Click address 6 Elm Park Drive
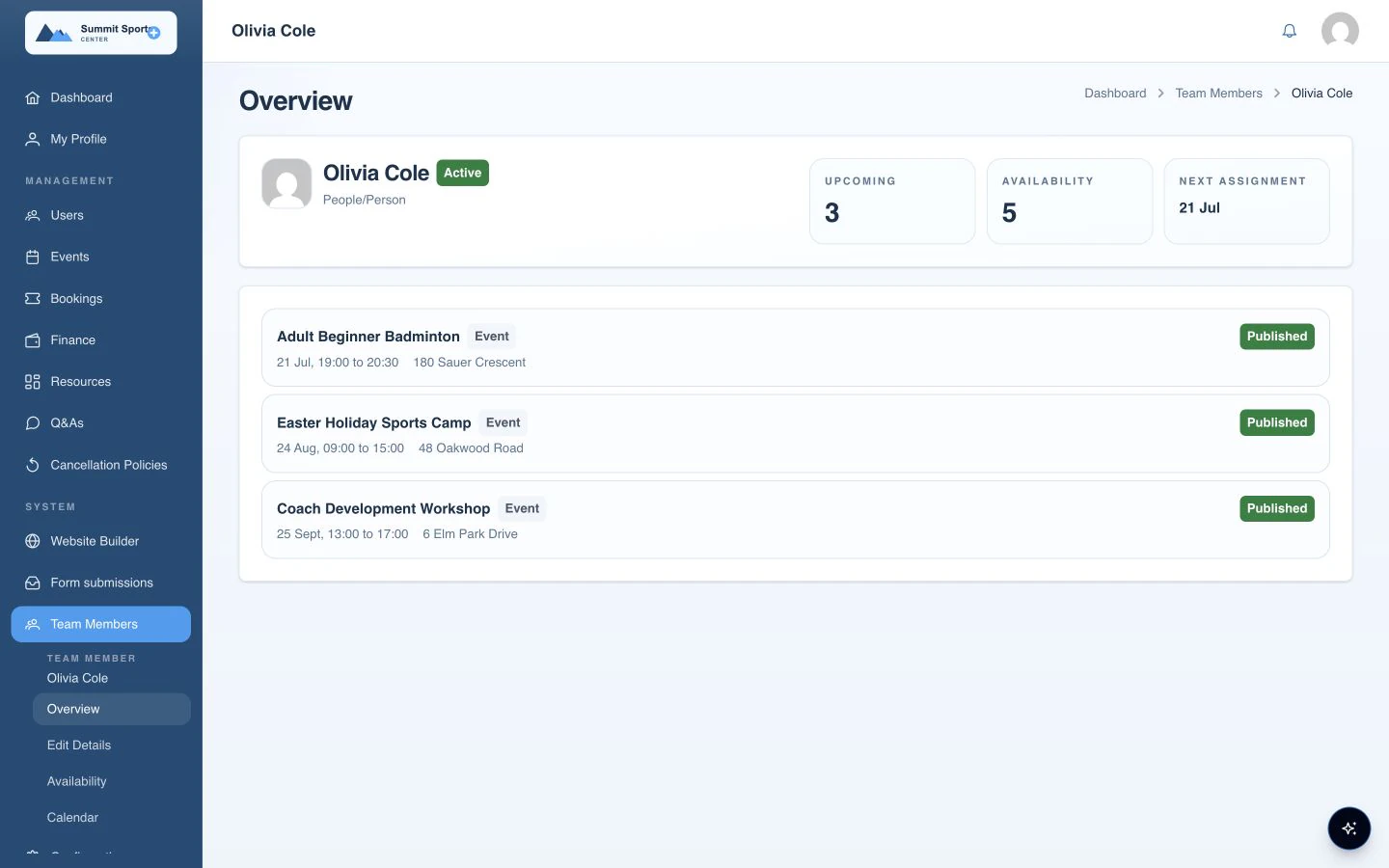1389x868 pixels. point(470,534)
